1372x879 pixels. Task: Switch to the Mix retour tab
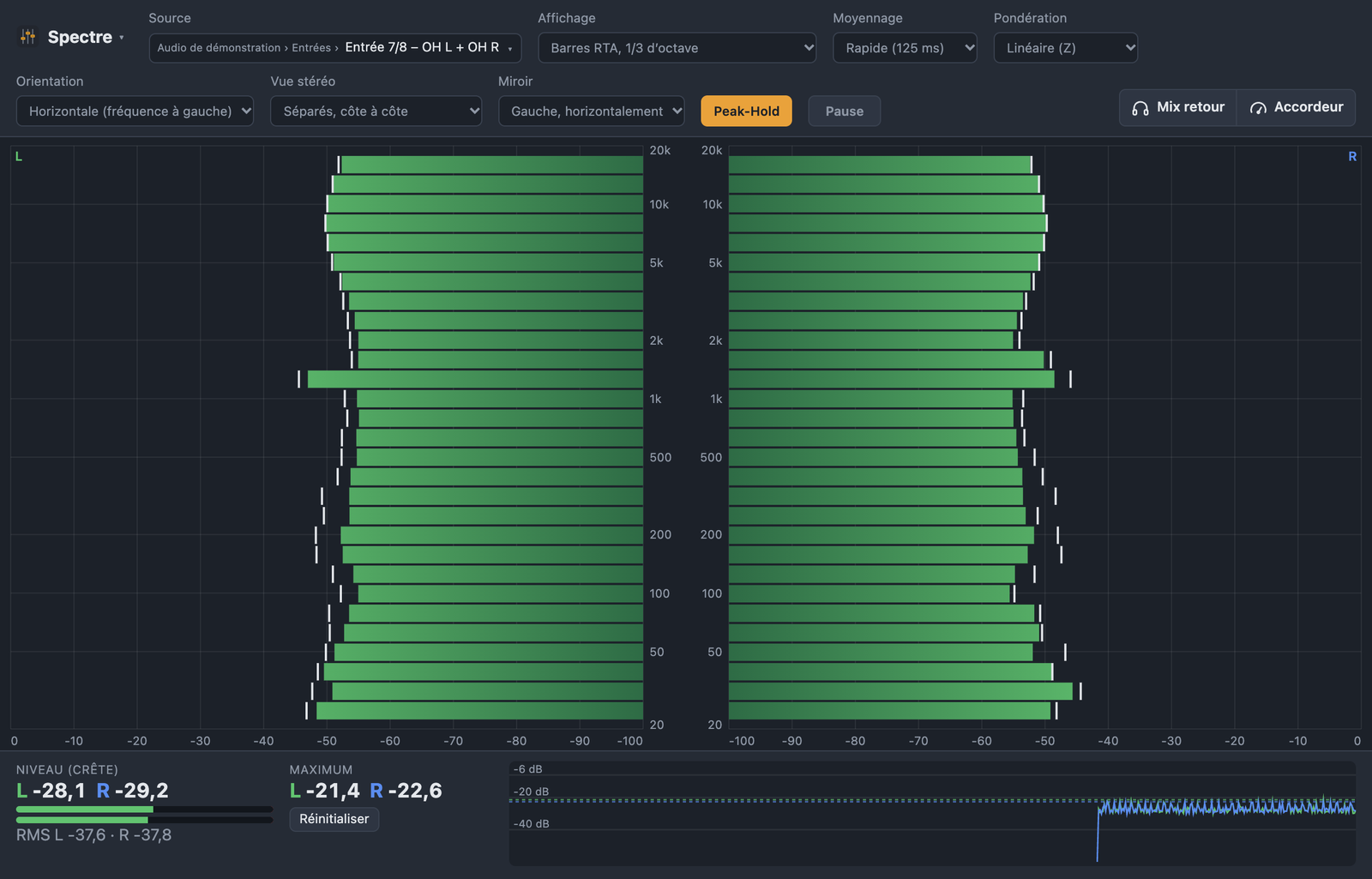[x=1178, y=108]
